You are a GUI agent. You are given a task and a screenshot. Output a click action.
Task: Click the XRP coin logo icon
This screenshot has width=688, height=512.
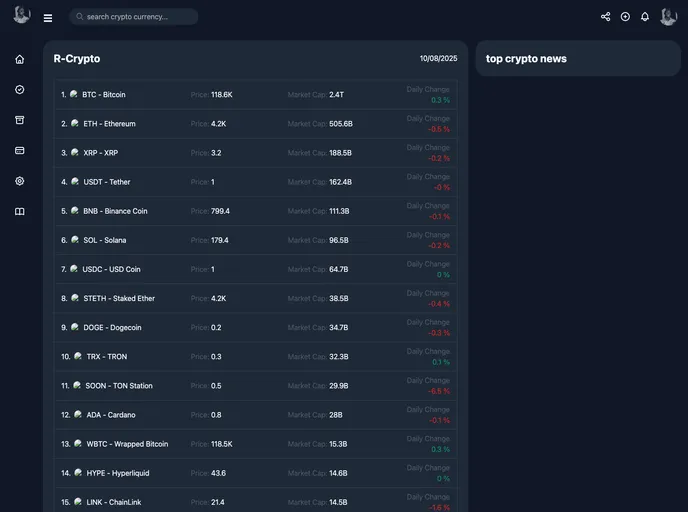pos(75,152)
